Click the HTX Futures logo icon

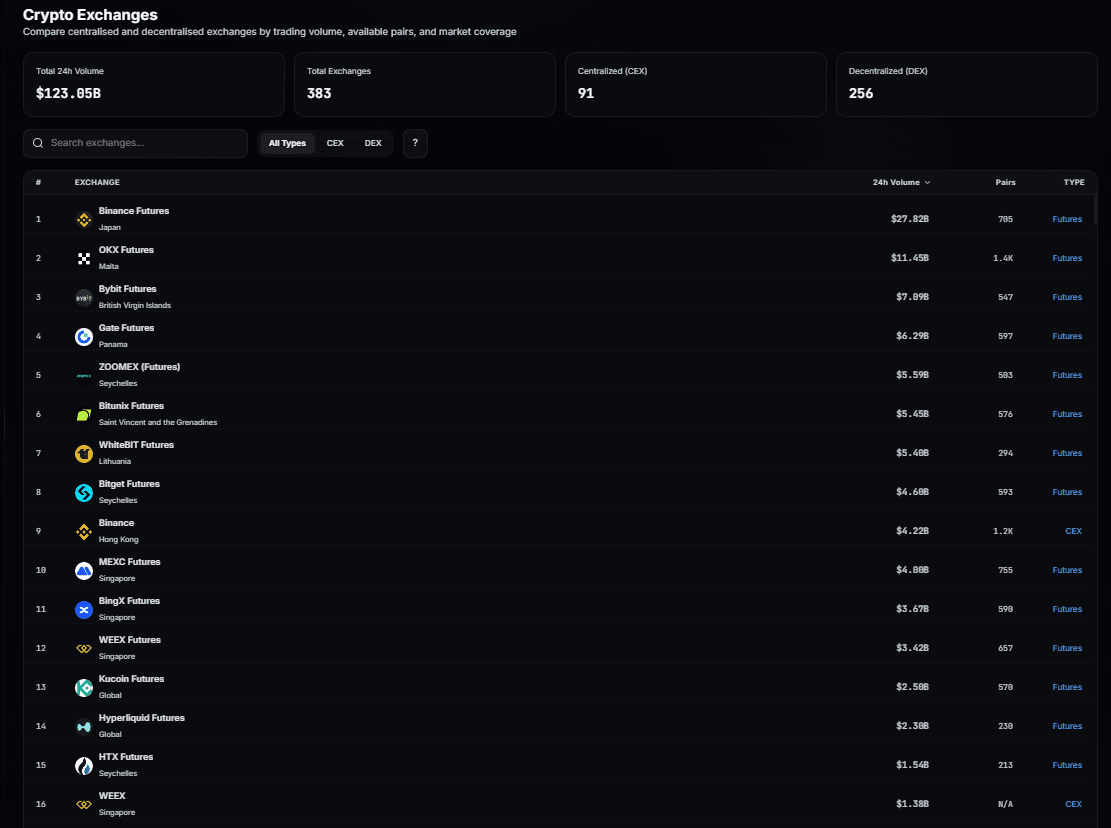[84, 765]
